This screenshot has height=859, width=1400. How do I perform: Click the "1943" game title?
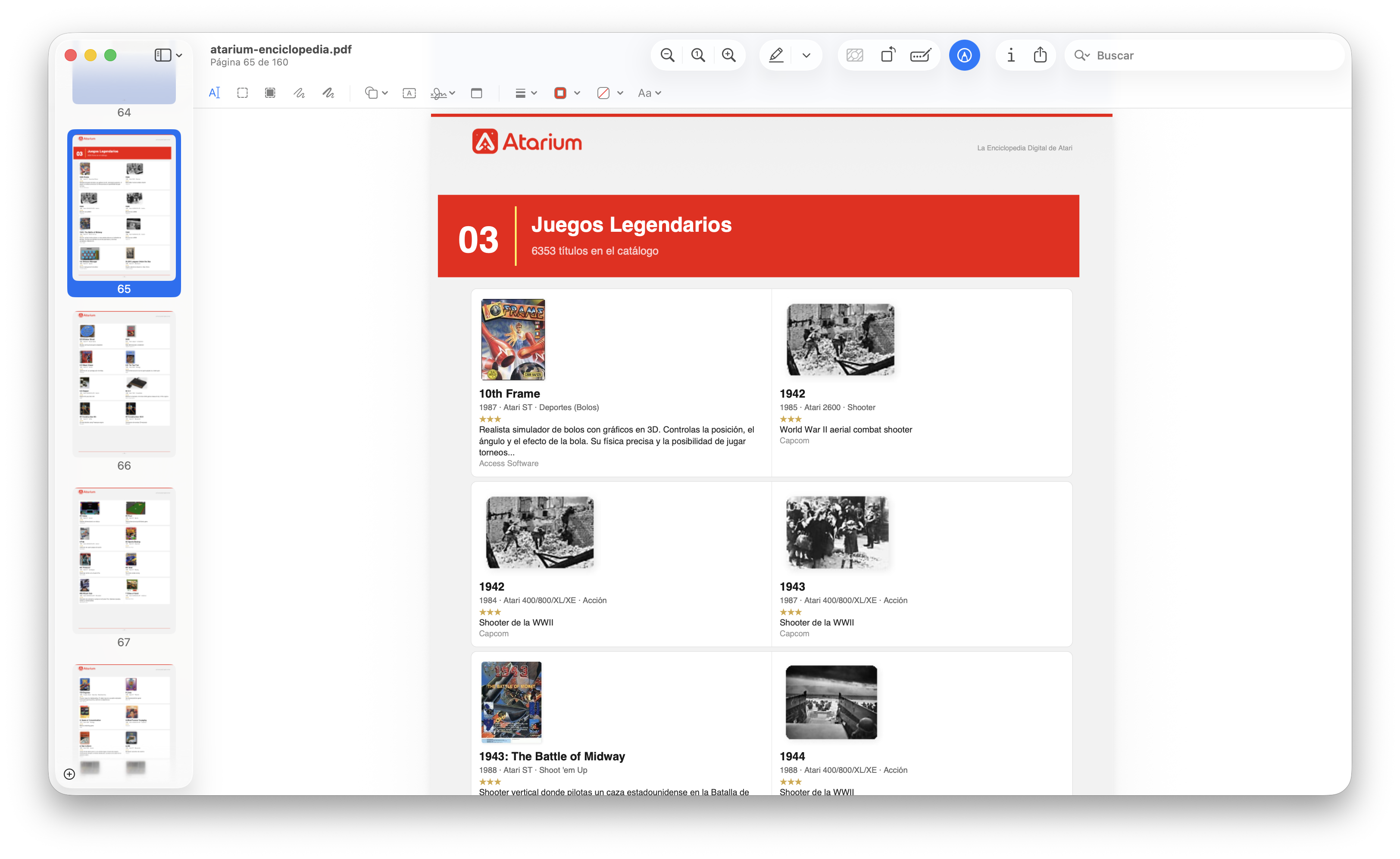pos(792,586)
